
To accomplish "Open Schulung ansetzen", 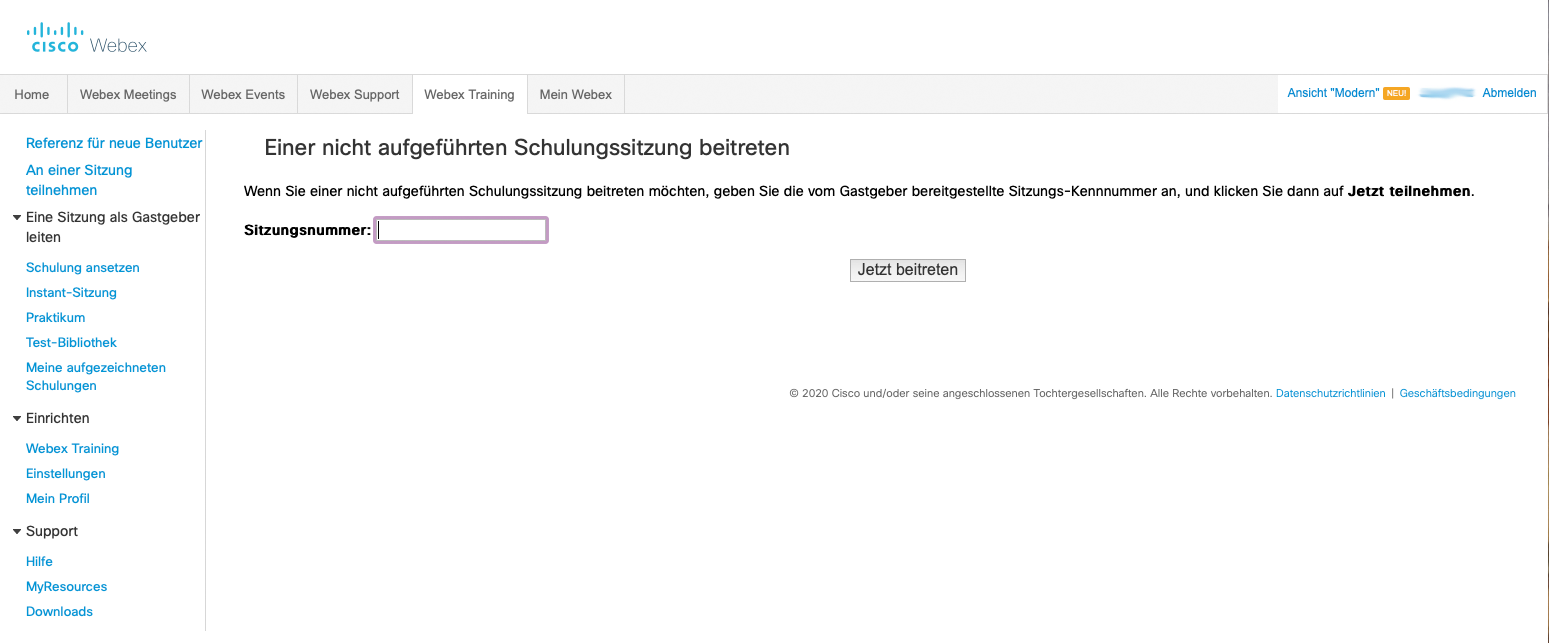I will click(x=83, y=268).
